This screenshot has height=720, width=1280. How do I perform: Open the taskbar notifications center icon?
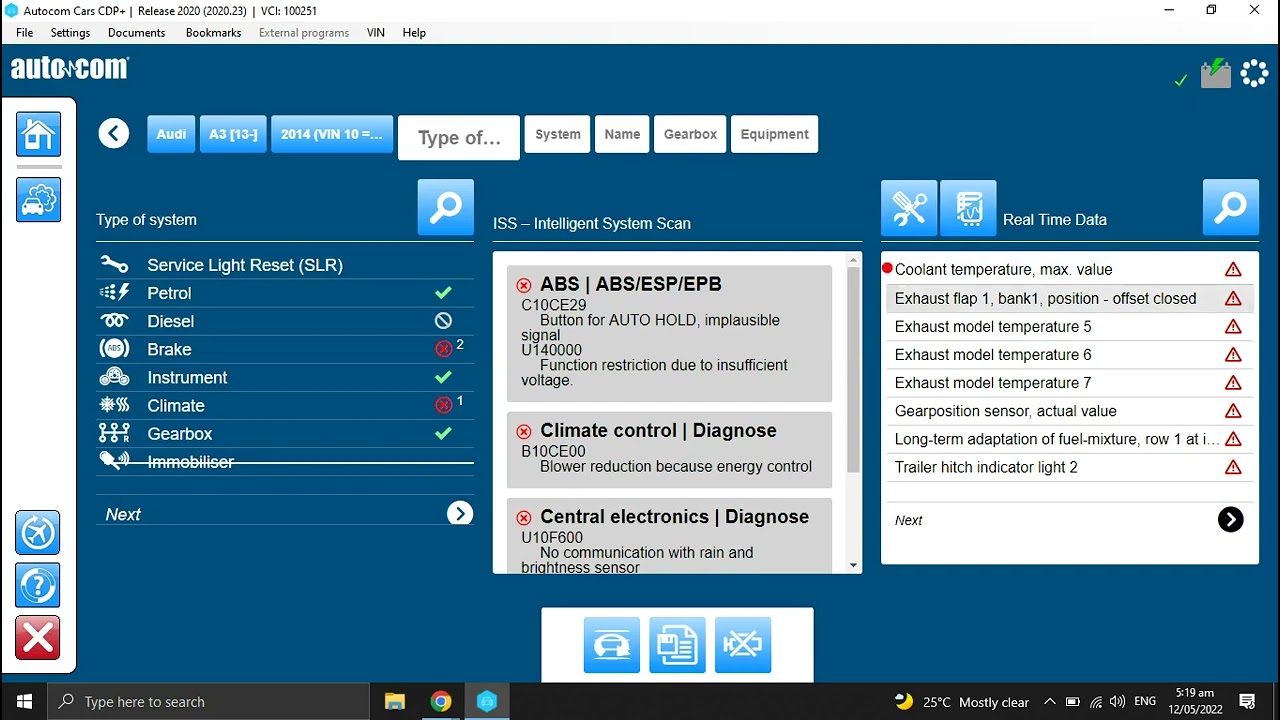point(1247,701)
